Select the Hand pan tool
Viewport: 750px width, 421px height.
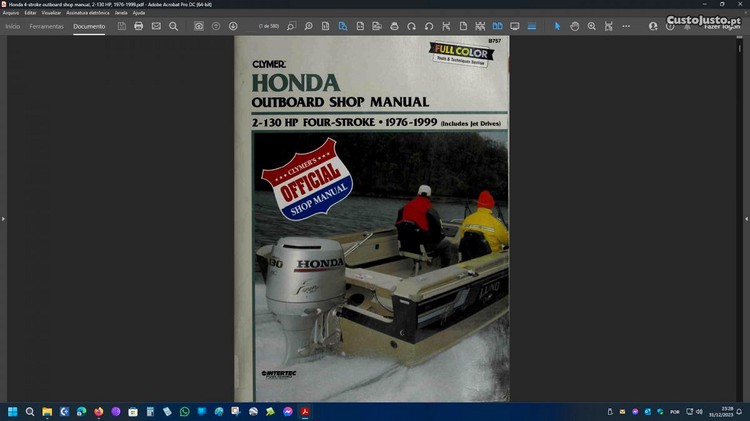(574, 26)
